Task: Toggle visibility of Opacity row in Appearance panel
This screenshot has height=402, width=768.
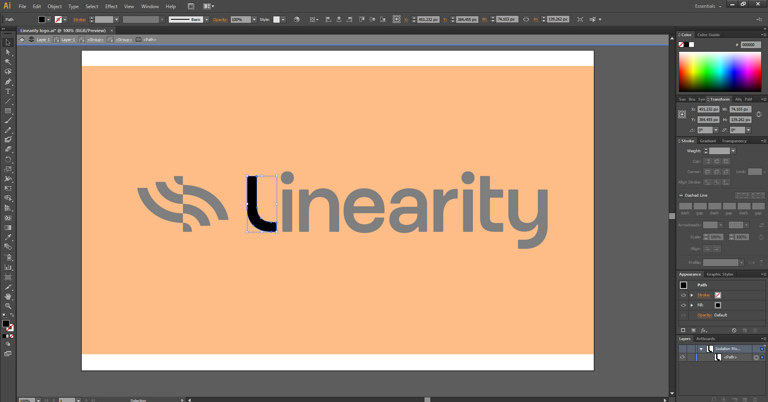Action: pos(683,315)
